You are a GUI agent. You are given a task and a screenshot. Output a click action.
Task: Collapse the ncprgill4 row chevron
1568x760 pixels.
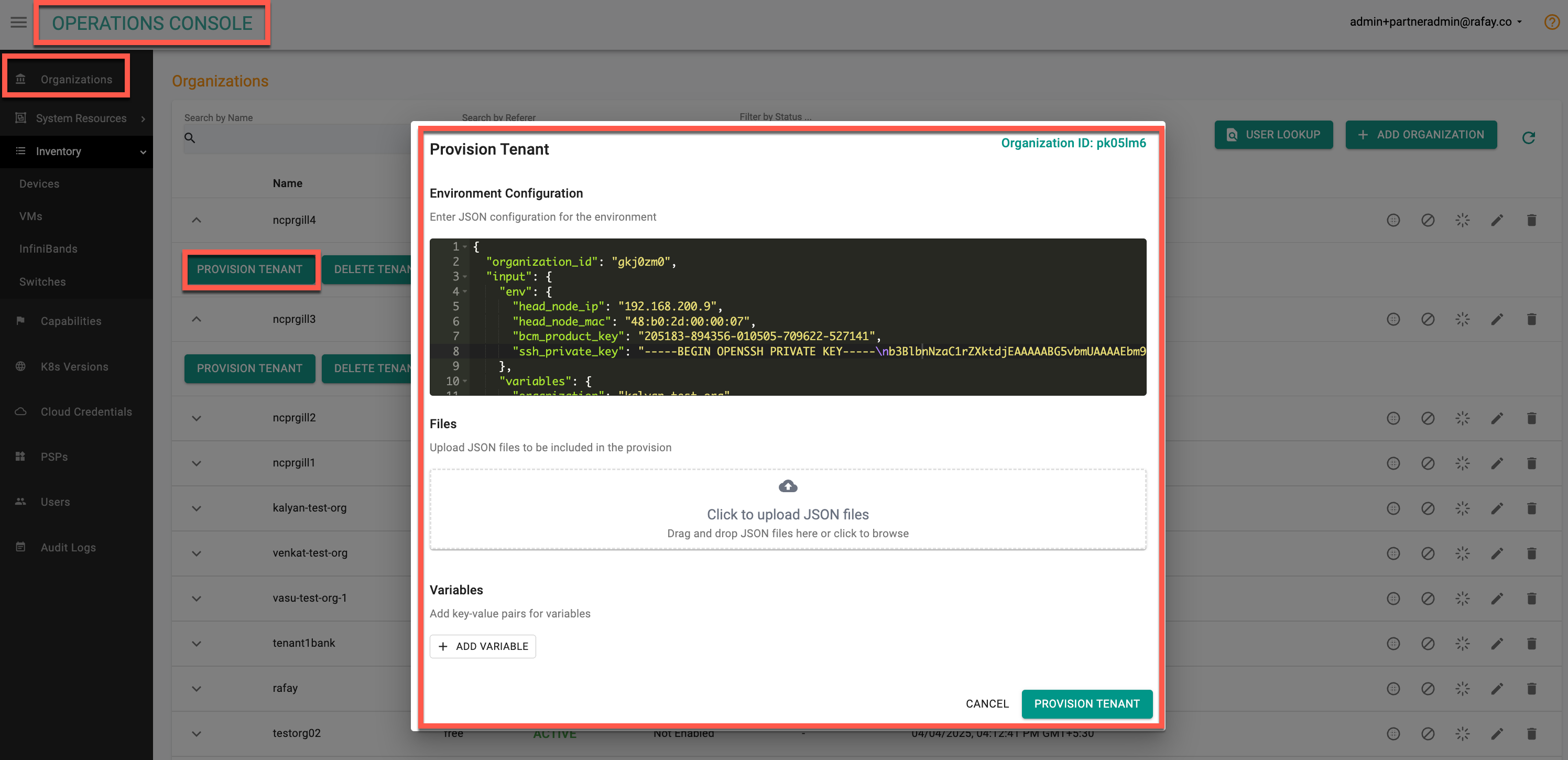pyautogui.click(x=196, y=220)
